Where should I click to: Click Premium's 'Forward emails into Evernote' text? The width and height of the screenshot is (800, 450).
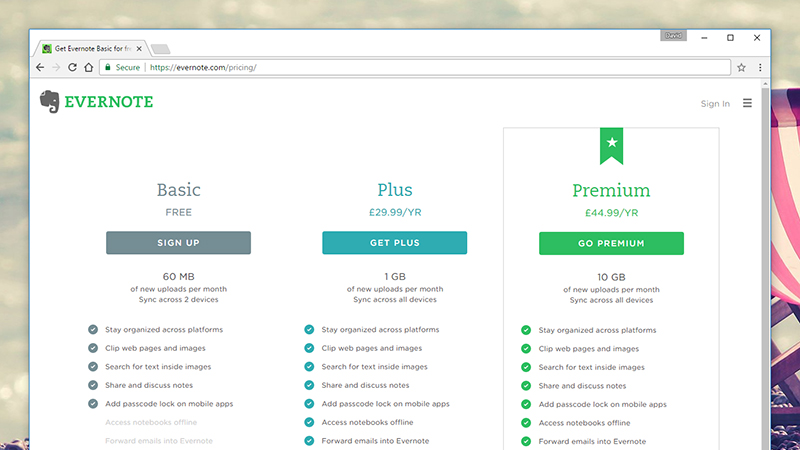point(592,441)
